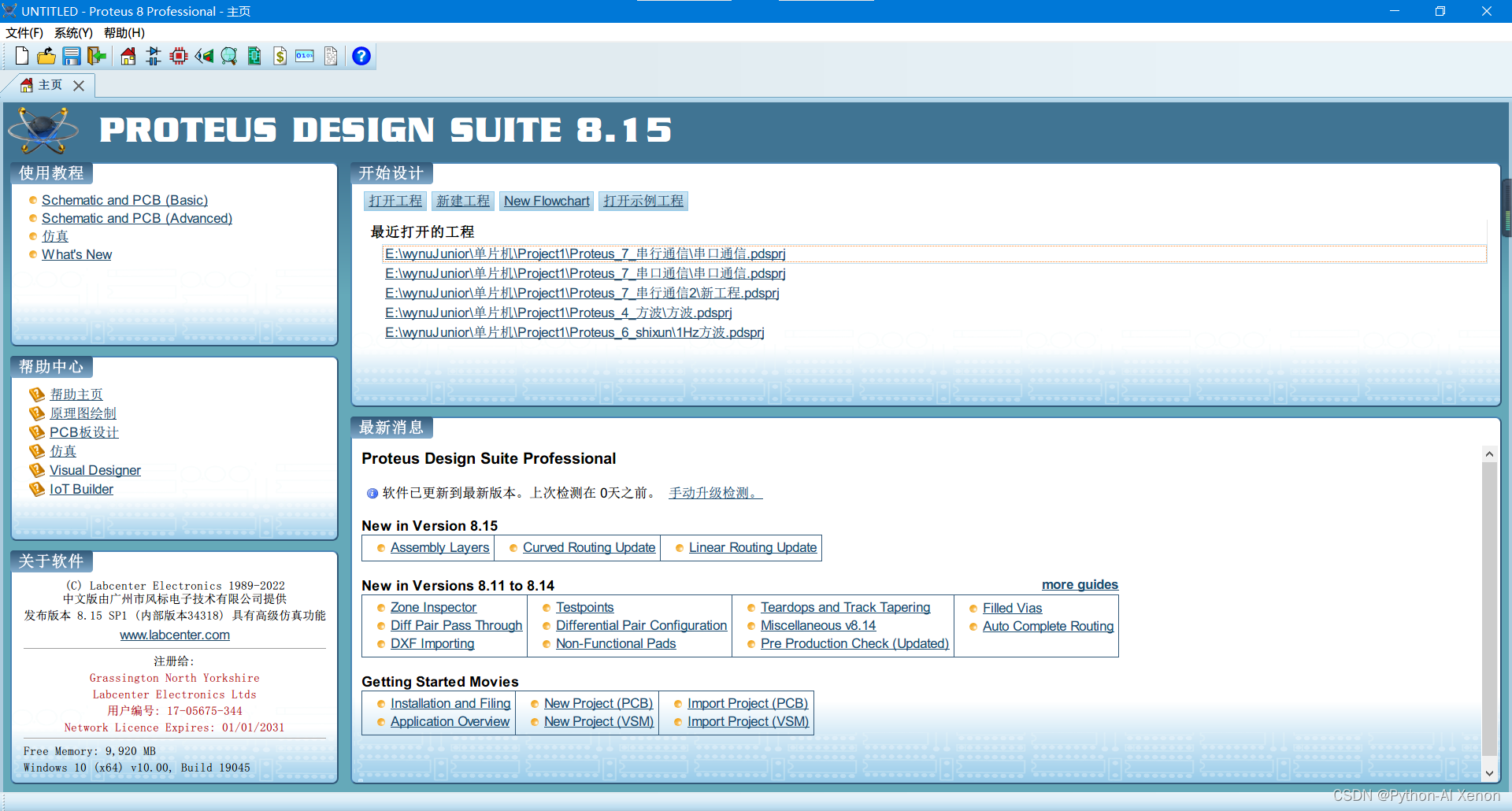Click news panel scrollbar up arrow
This screenshot has width=1512, height=811.
coord(1489,454)
